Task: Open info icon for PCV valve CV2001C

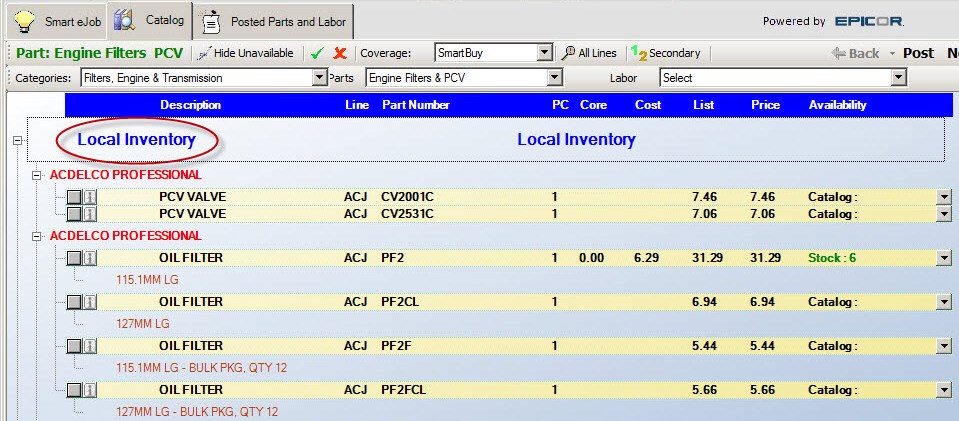Action: click(x=89, y=197)
